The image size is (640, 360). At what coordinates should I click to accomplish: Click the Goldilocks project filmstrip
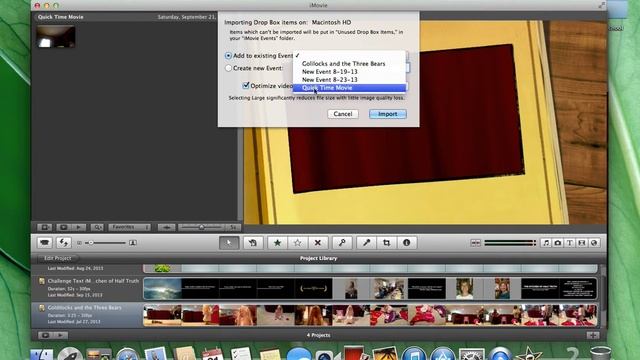pyautogui.click(x=370, y=315)
